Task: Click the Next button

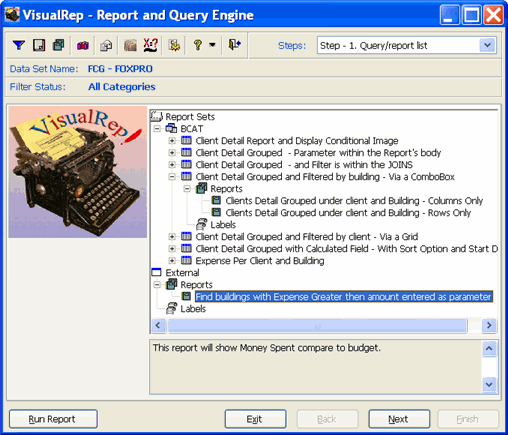Action: pyautogui.click(x=399, y=419)
